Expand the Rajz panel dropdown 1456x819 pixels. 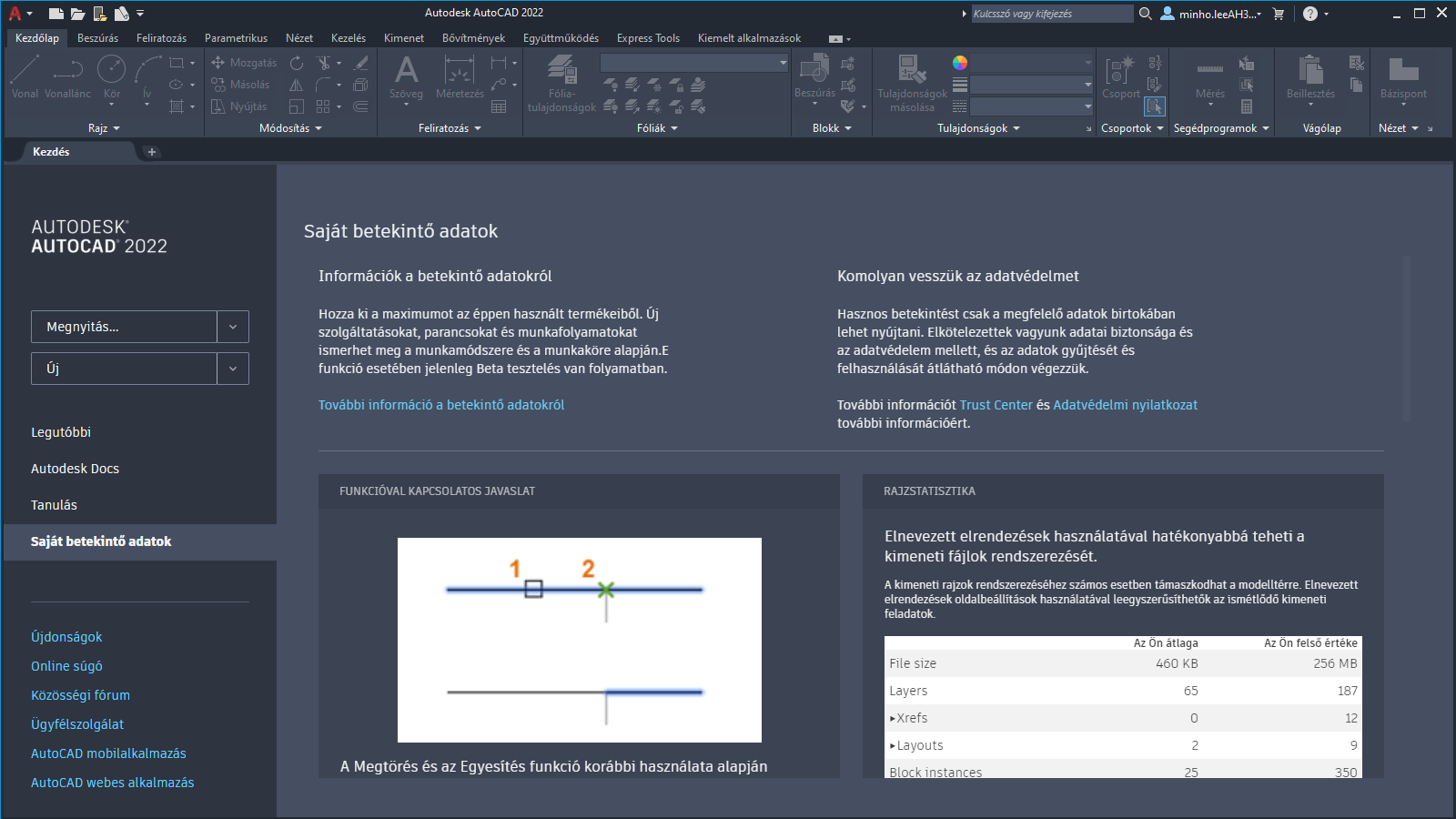click(104, 128)
